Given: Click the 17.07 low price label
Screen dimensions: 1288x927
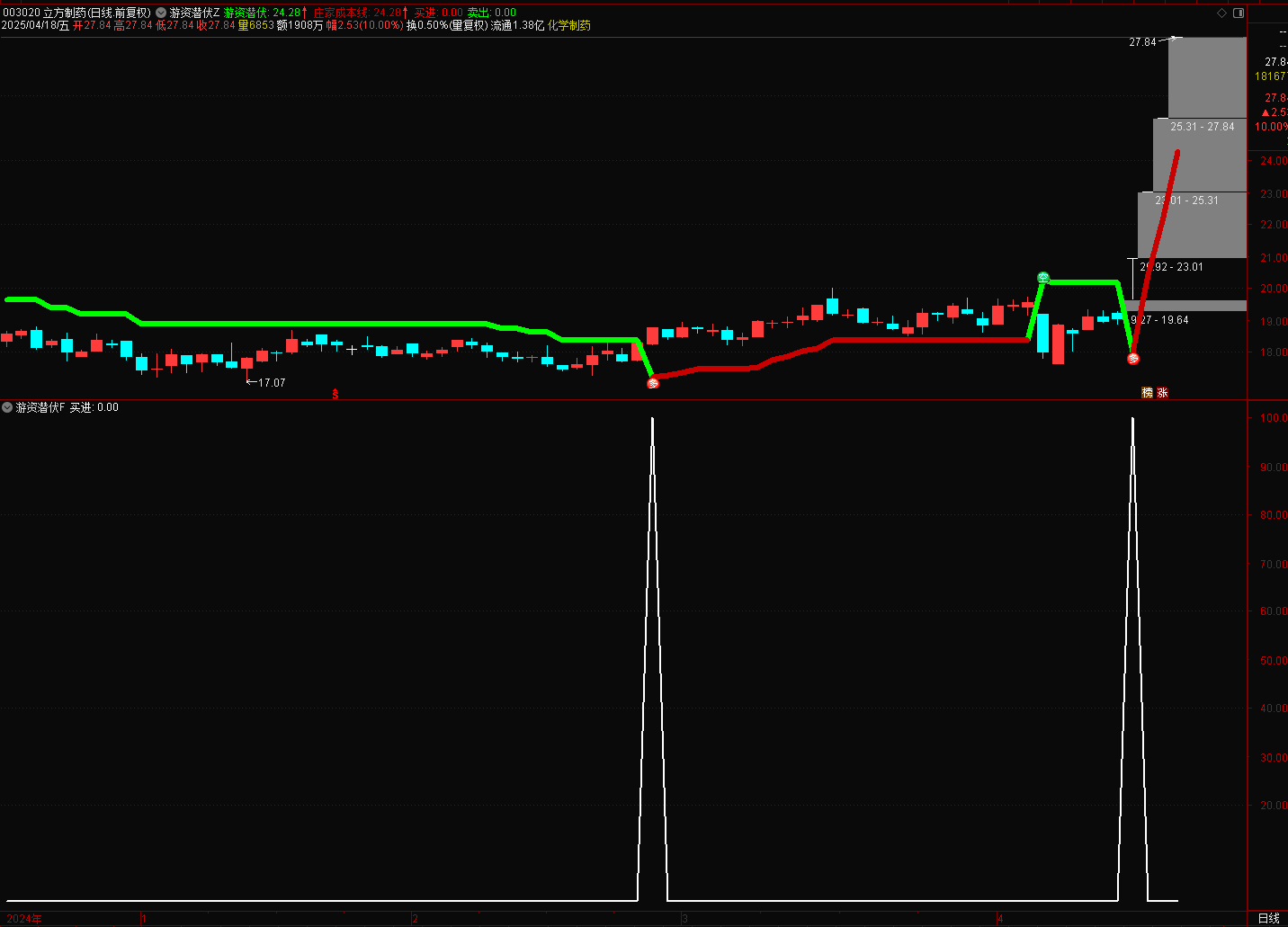Looking at the screenshot, I should pos(272,383).
